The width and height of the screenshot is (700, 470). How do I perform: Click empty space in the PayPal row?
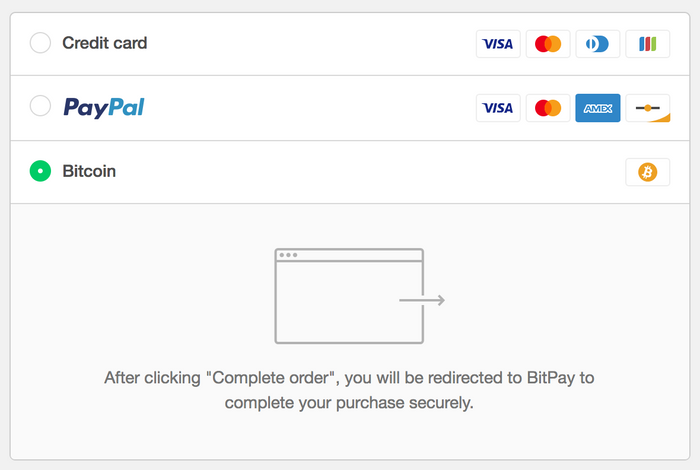point(310,108)
